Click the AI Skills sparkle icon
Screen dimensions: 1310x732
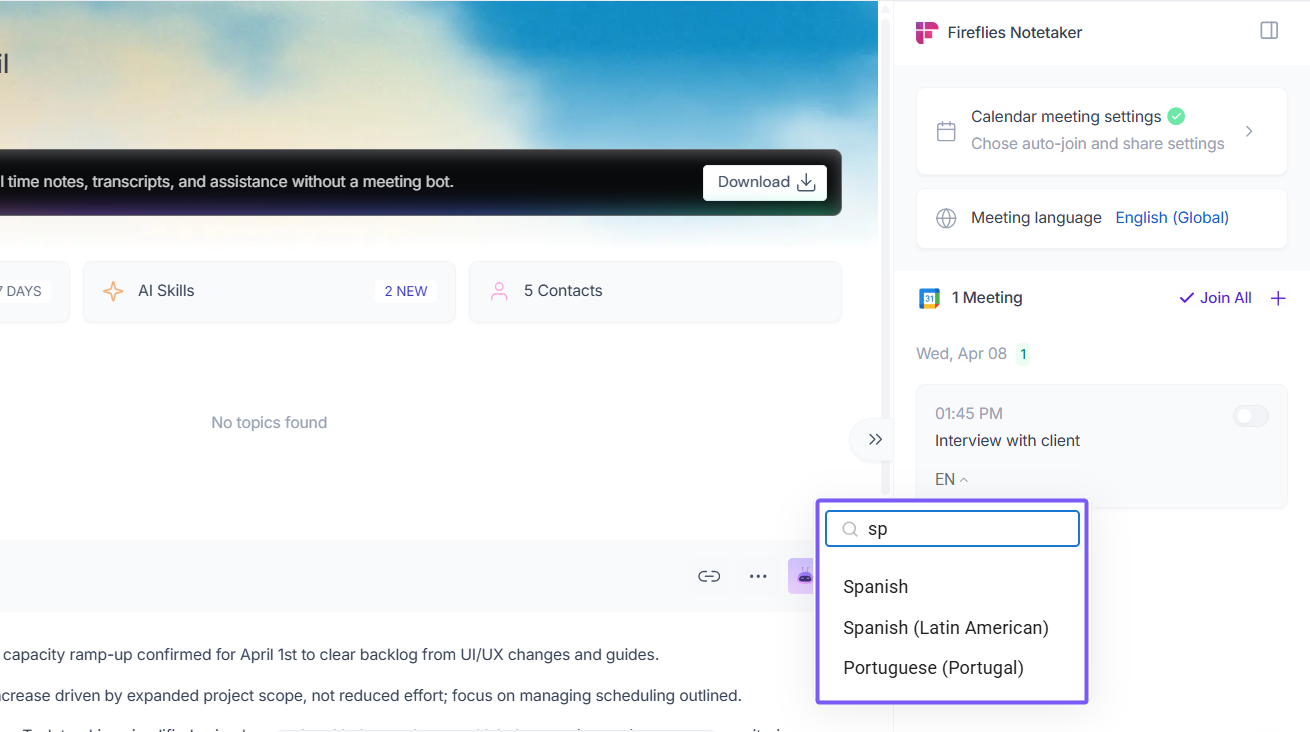coord(113,291)
